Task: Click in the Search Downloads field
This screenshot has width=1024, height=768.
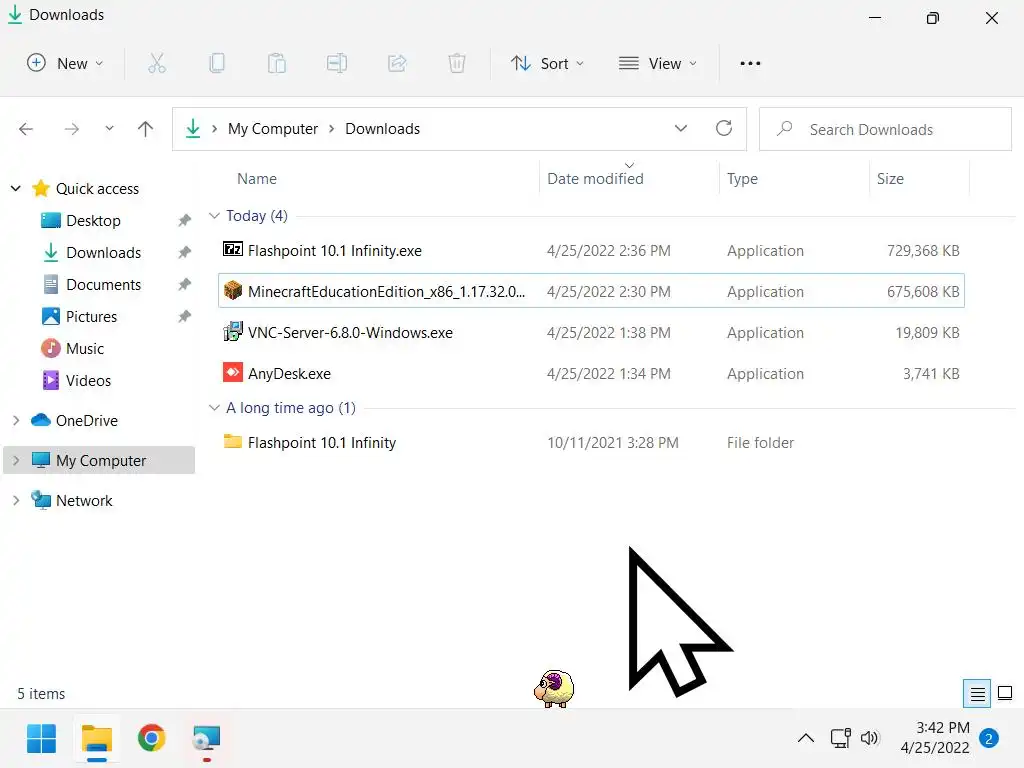Action: tap(885, 129)
